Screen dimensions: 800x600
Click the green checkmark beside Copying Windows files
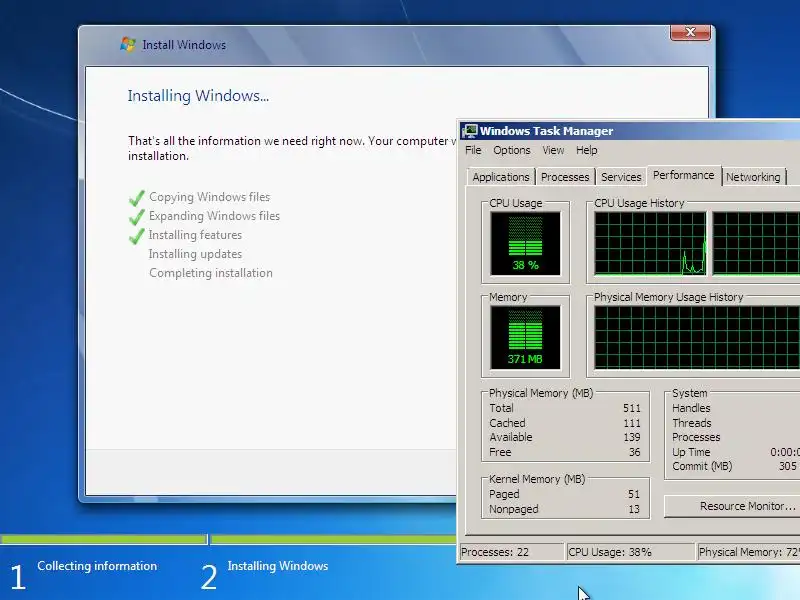click(136, 198)
